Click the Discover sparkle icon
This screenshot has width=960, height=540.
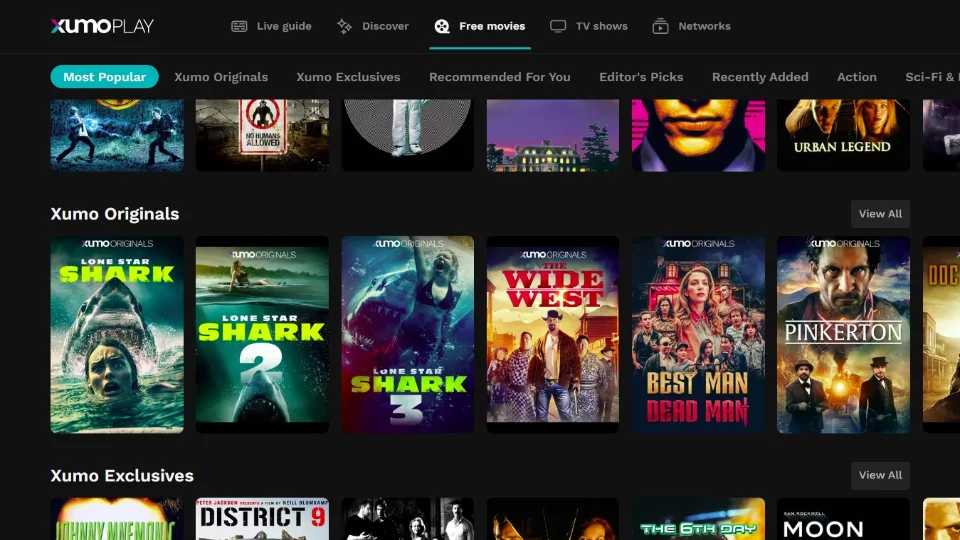pyautogui.click(x=344, y=26)
